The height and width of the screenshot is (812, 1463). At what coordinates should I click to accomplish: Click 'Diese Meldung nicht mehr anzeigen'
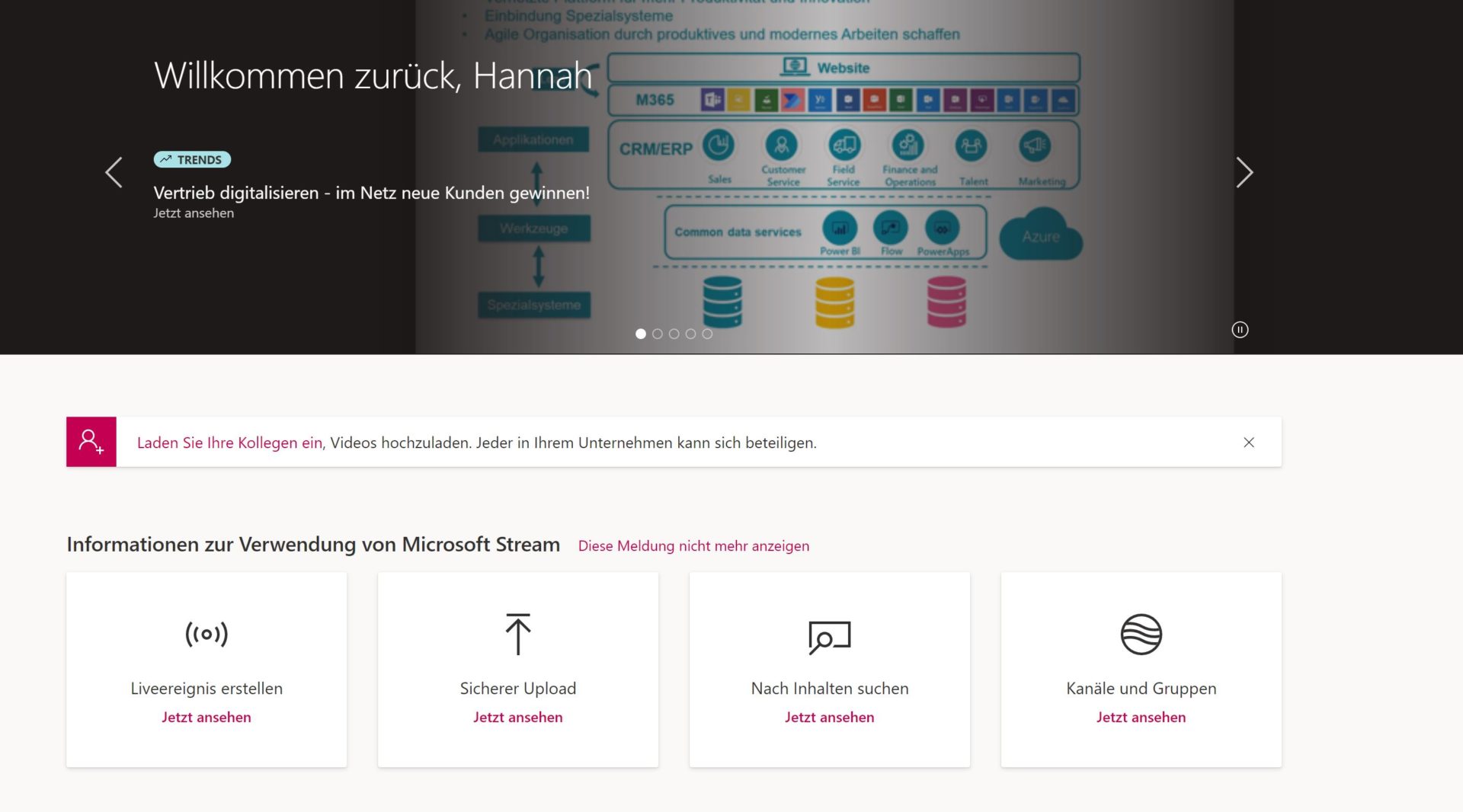point(693,545)
